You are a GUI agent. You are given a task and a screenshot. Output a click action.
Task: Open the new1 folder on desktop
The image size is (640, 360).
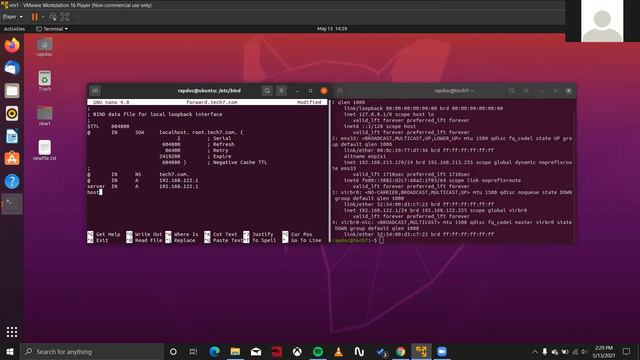point(44,116)
